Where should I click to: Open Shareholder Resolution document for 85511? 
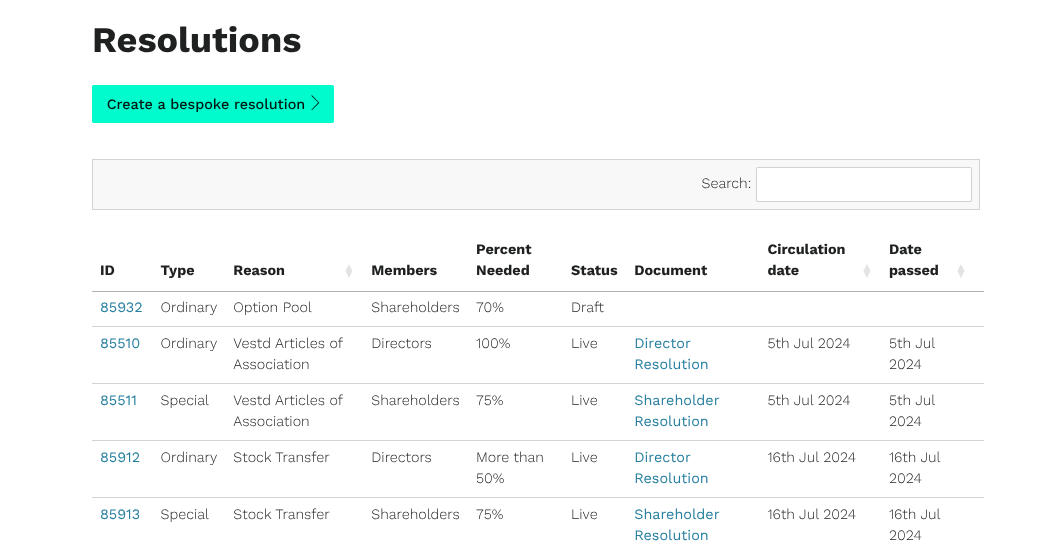click(676, 411)
